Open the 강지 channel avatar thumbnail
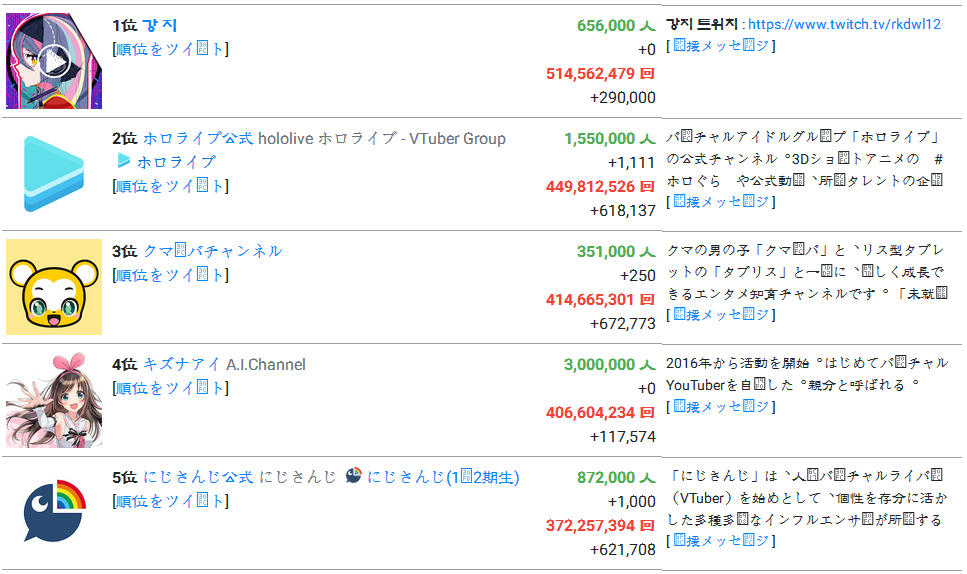Viewport: 967px width, 574px height. (x=54, y=61)
